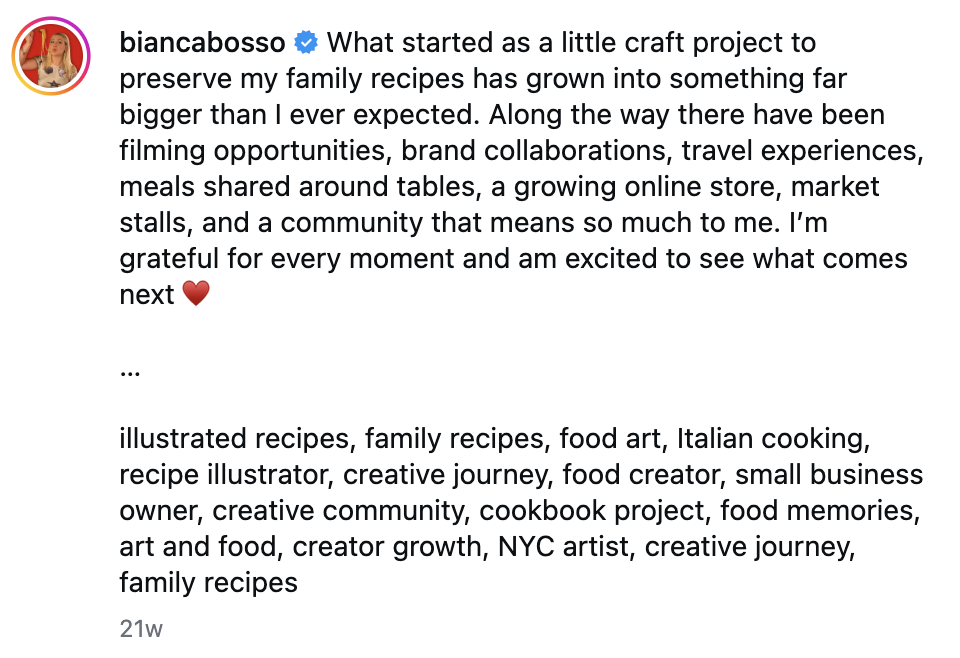Click the words 'brand collaborations' in caption
The height and width of the screenshot is (658, 960).
coord(533,151)
